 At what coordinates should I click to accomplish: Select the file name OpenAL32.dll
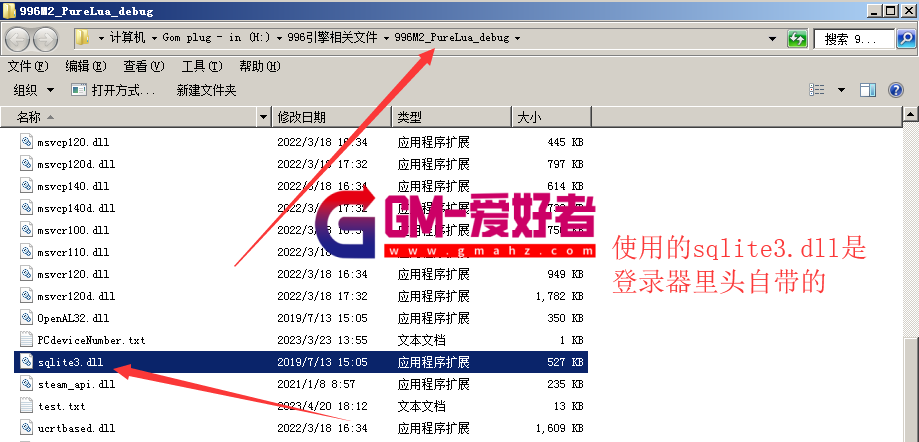click(x=73, y=318)
